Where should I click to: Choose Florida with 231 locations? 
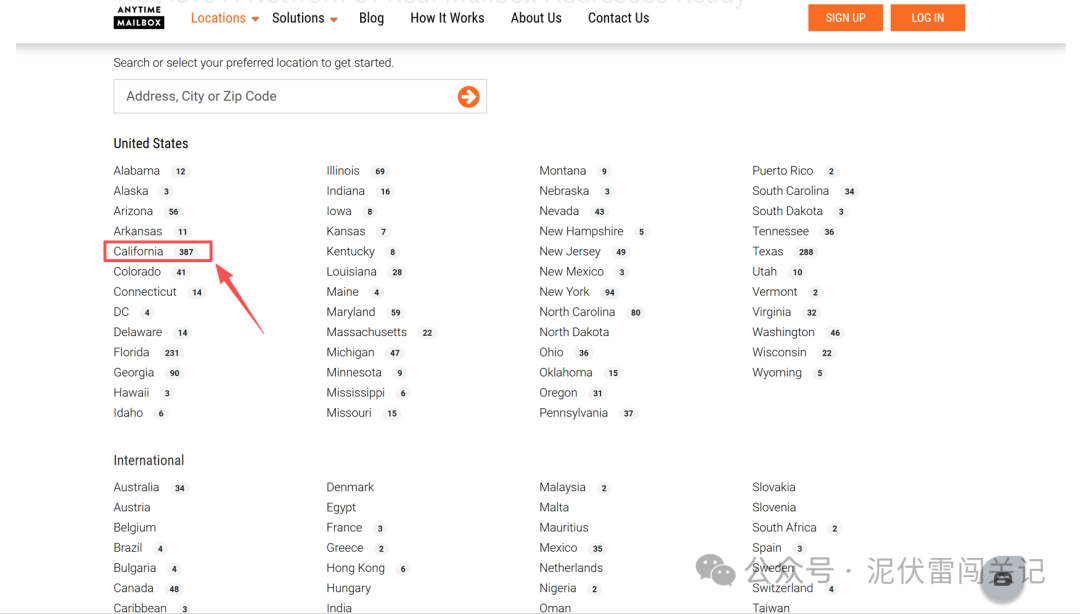tap(132, 352)
